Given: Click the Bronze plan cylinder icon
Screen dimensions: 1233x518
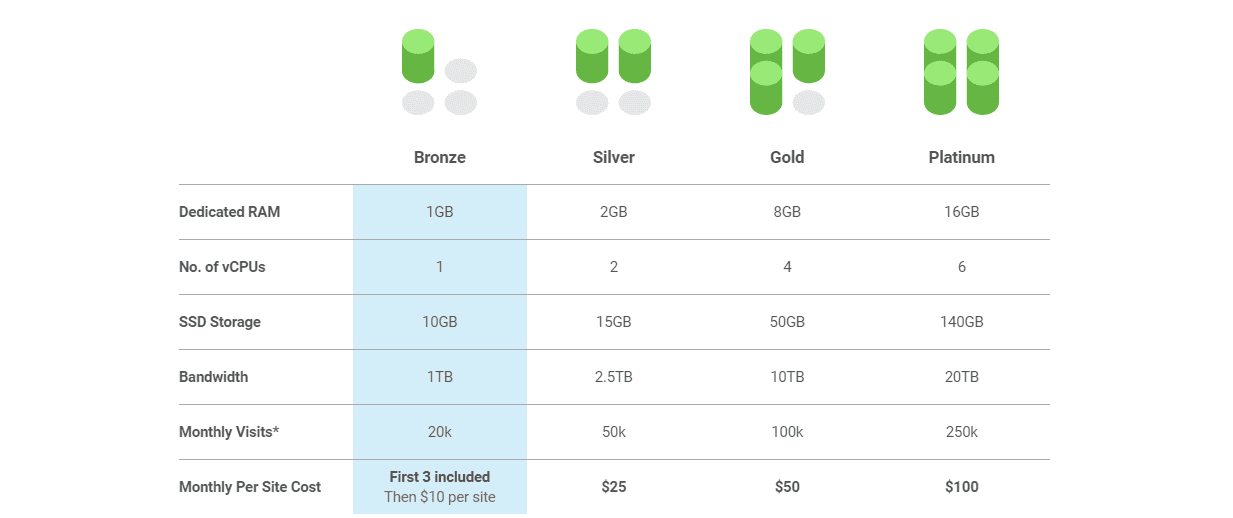Looking at the screenshot, I should [439, 72].
